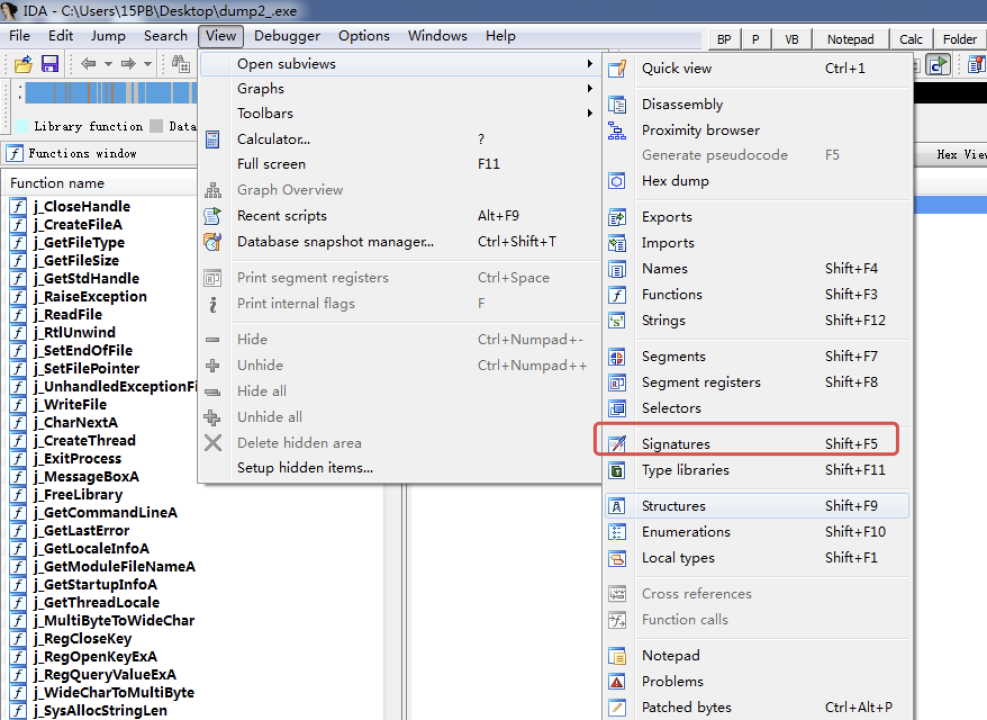Open the Patched bytes subview

[686, 707]
